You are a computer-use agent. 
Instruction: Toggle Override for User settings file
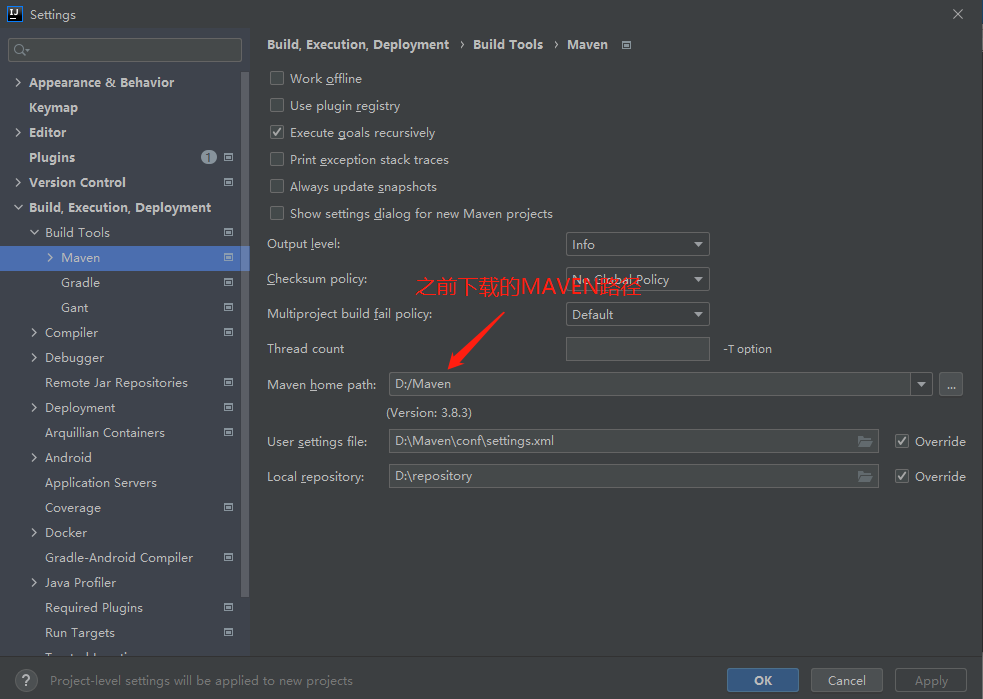[902, 441]
